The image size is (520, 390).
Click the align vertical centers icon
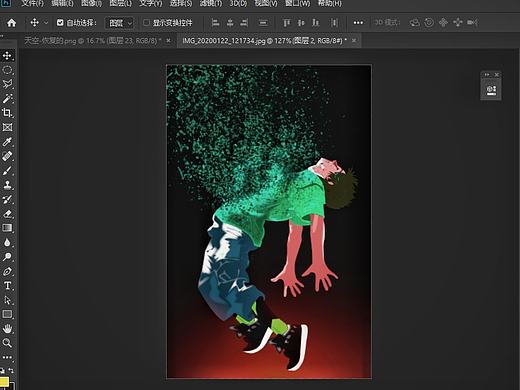[x=301, y=23]
